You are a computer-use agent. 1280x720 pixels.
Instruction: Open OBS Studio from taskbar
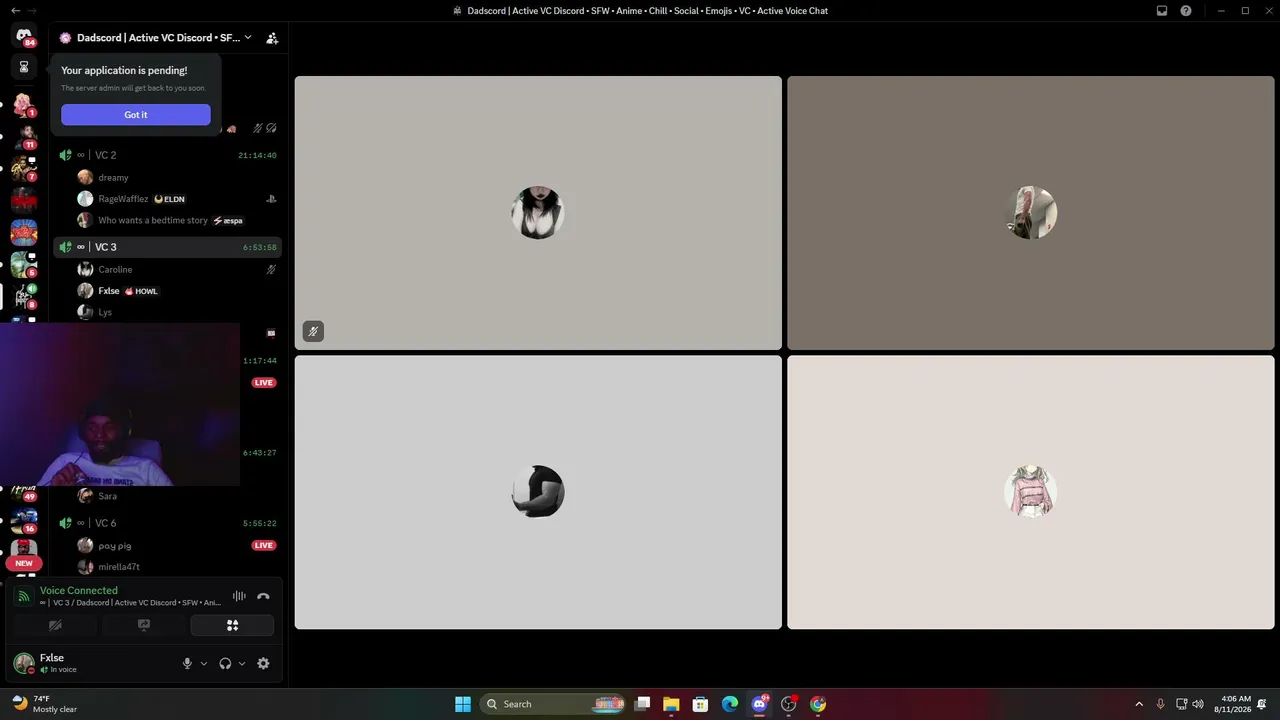pyautogui.click(x=789, y=704)
